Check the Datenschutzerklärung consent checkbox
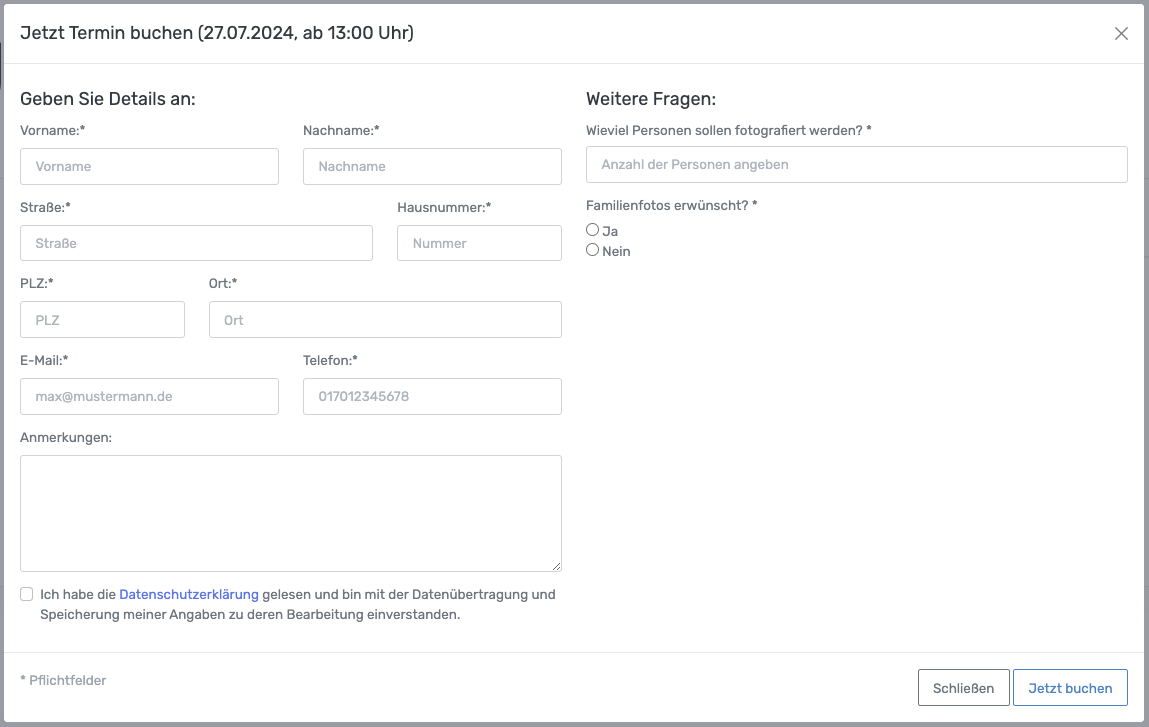Viewport: 1149px width, 727px height. point(26,594)
